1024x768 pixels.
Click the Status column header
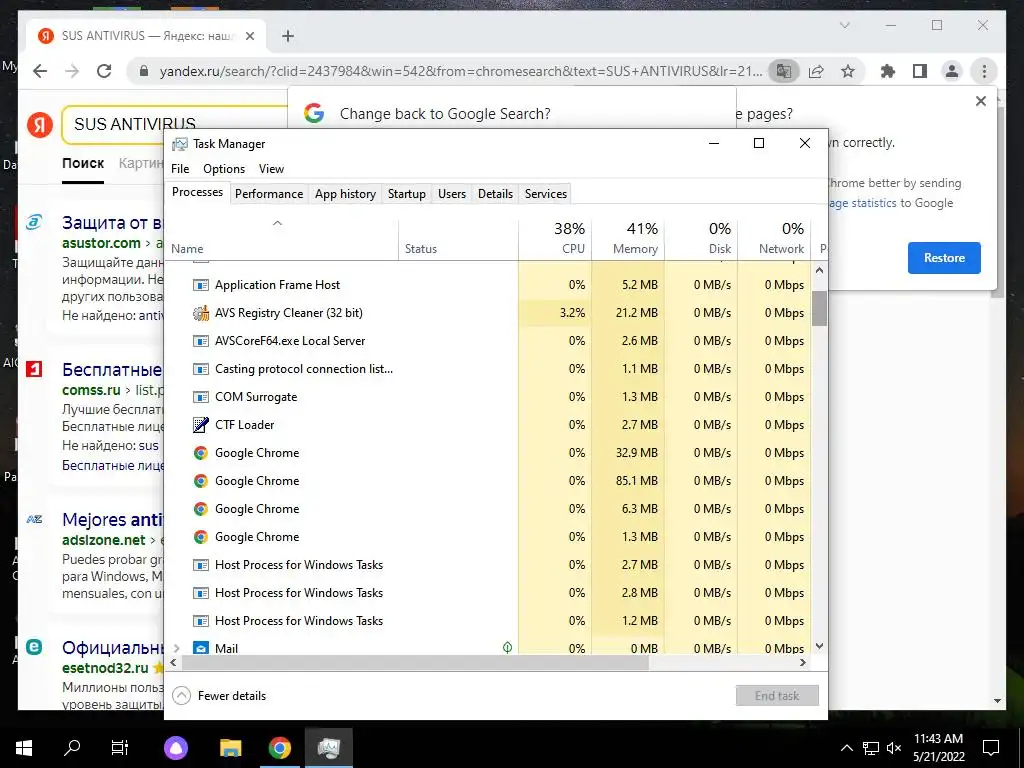click(458, 239)
